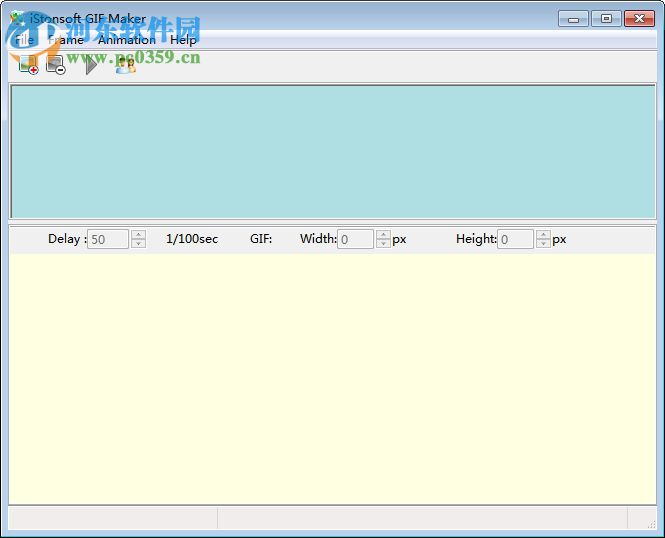
Task: Maximize the GIF Maker window
Action: click(x=606, y=19)
